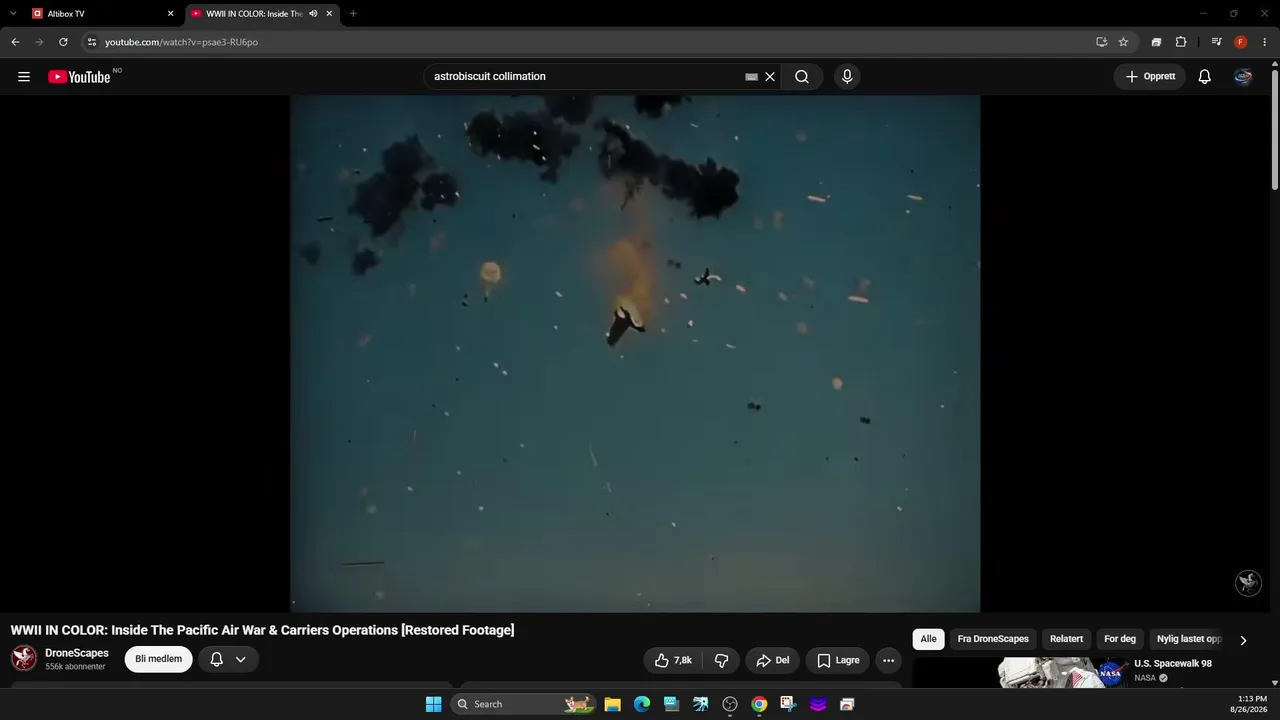Viewport: 1280px width, 720px height.
Task: Launch Microsoft Edge from taskbar
Action: click(642, 704)
